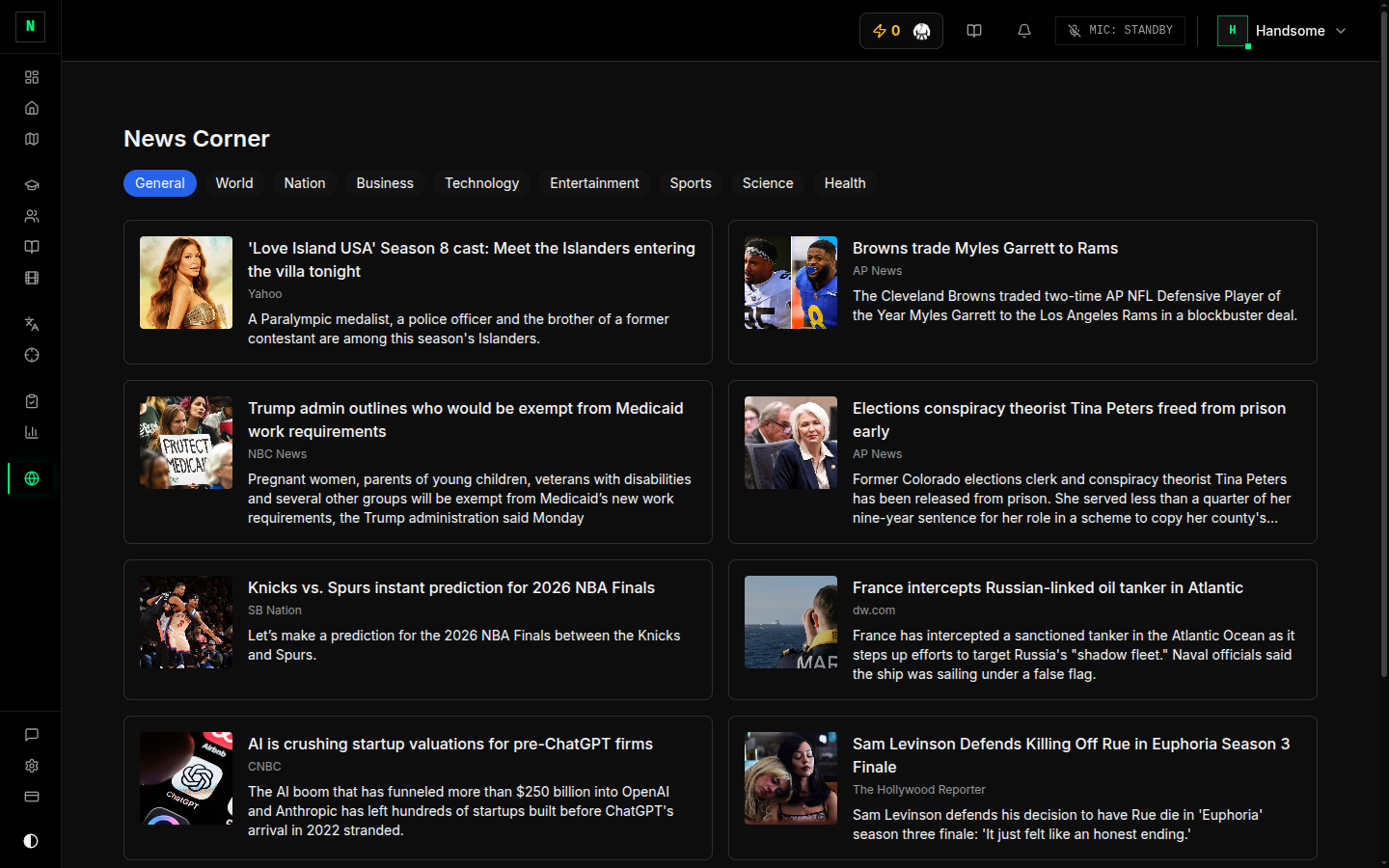The height and width of the screenshot is (868, 1389).
Task: Click the 'dw.com' source label
Action: (874, 610)
